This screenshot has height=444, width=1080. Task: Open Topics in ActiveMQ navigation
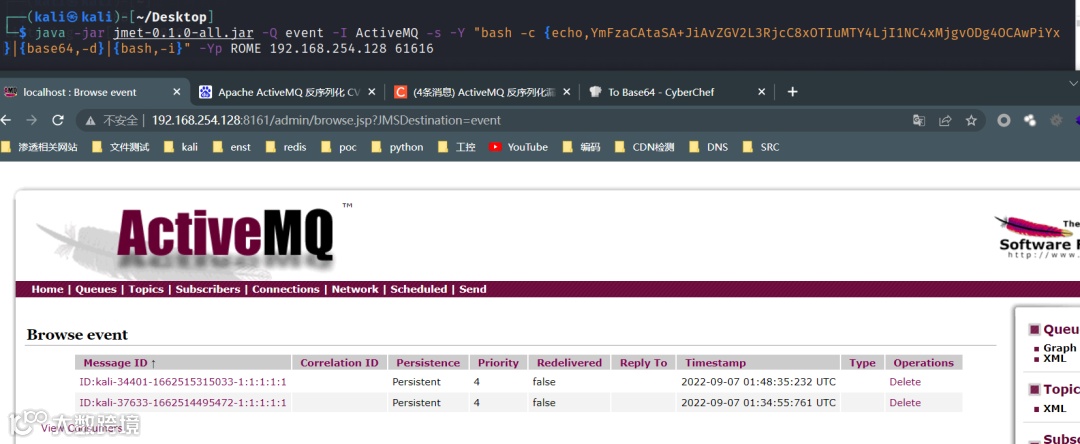(x=146, y=289)
